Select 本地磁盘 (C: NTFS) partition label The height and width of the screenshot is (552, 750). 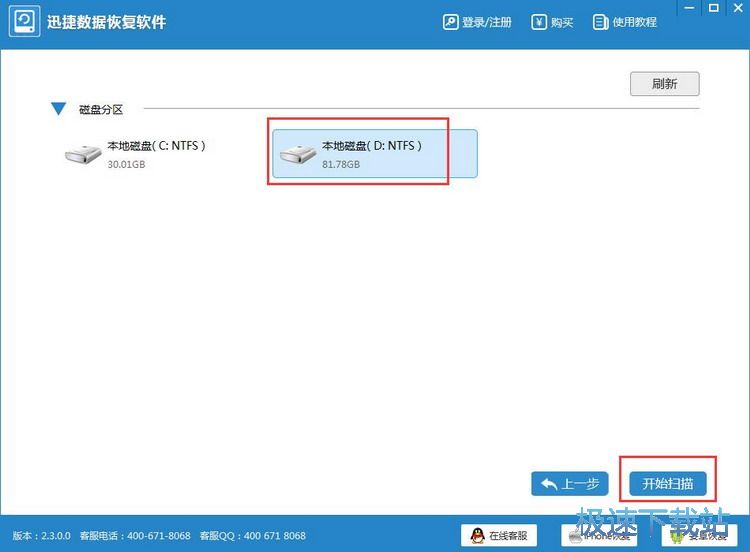(156, 145)
